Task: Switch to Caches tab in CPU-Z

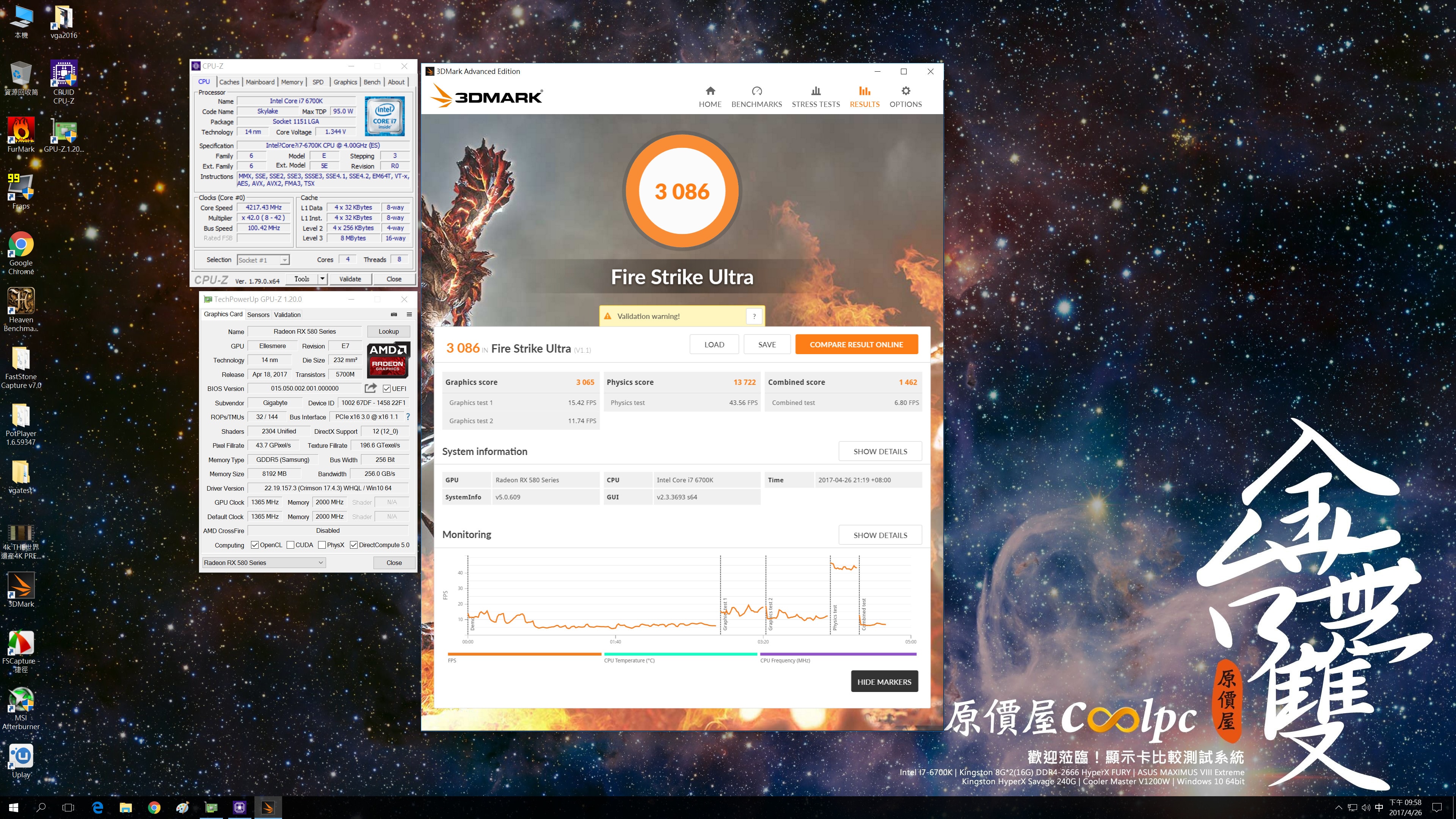Action: (229, 82)
